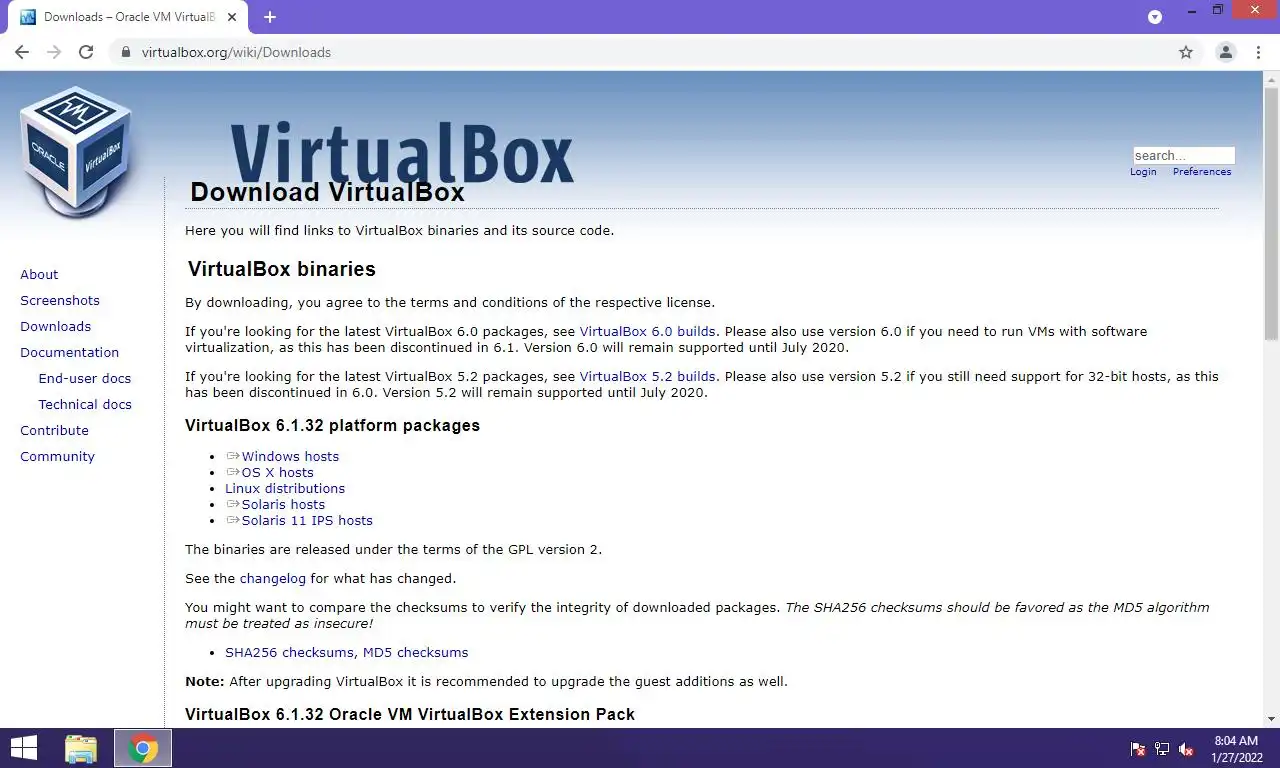Go to Community in the sidebar

pyautogui.click(x=57, y=456)
